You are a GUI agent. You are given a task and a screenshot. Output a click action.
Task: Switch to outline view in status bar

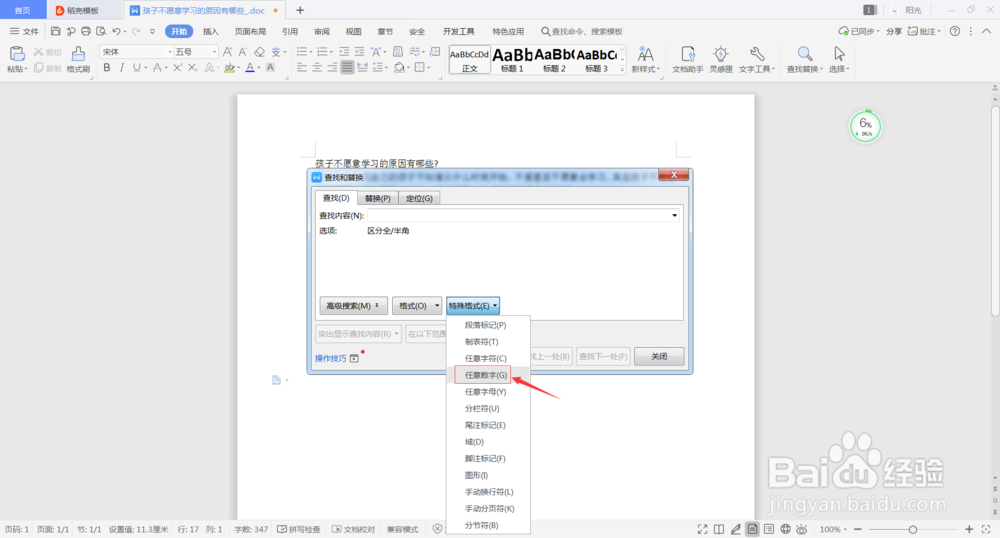tap(769, 529)
